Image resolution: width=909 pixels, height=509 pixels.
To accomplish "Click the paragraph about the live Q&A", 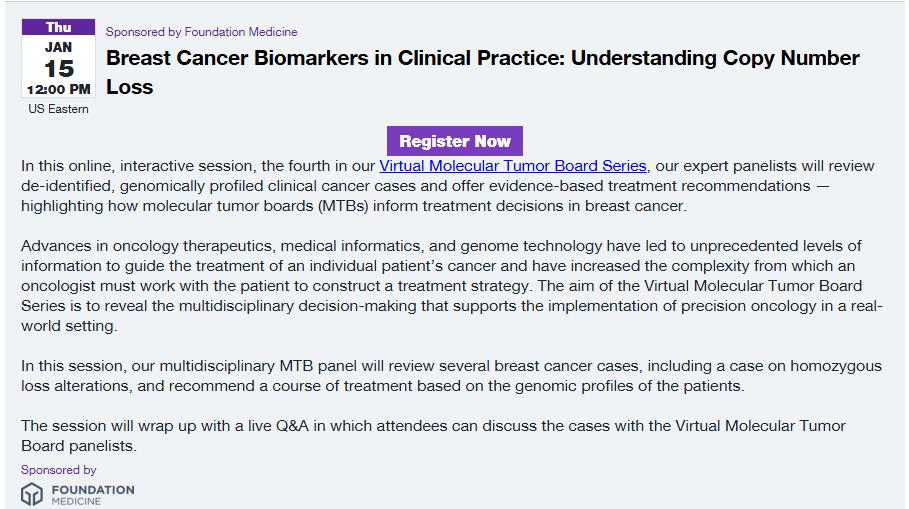I will coord(432,436).
